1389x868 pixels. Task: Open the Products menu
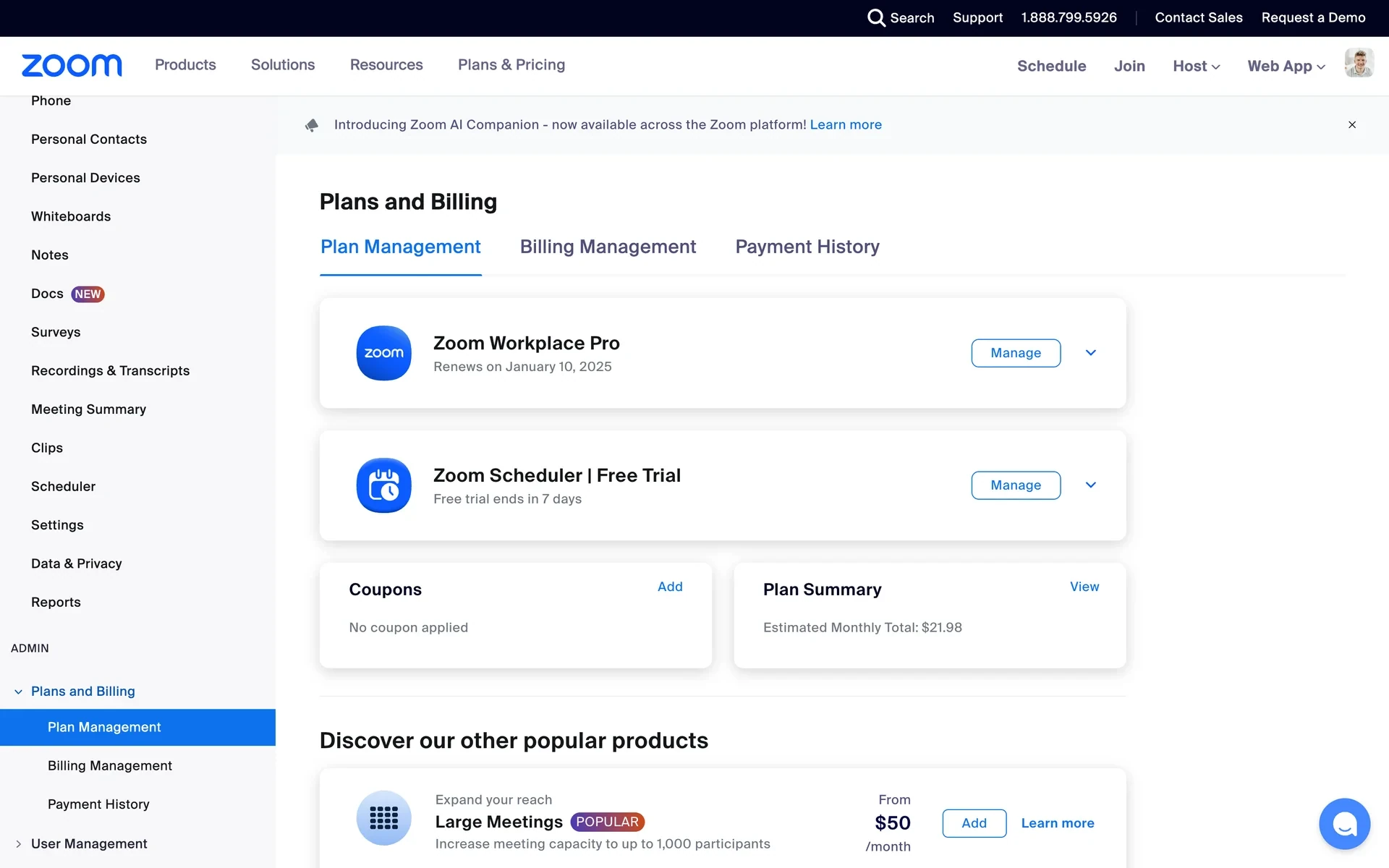click(x=185, y=64)
